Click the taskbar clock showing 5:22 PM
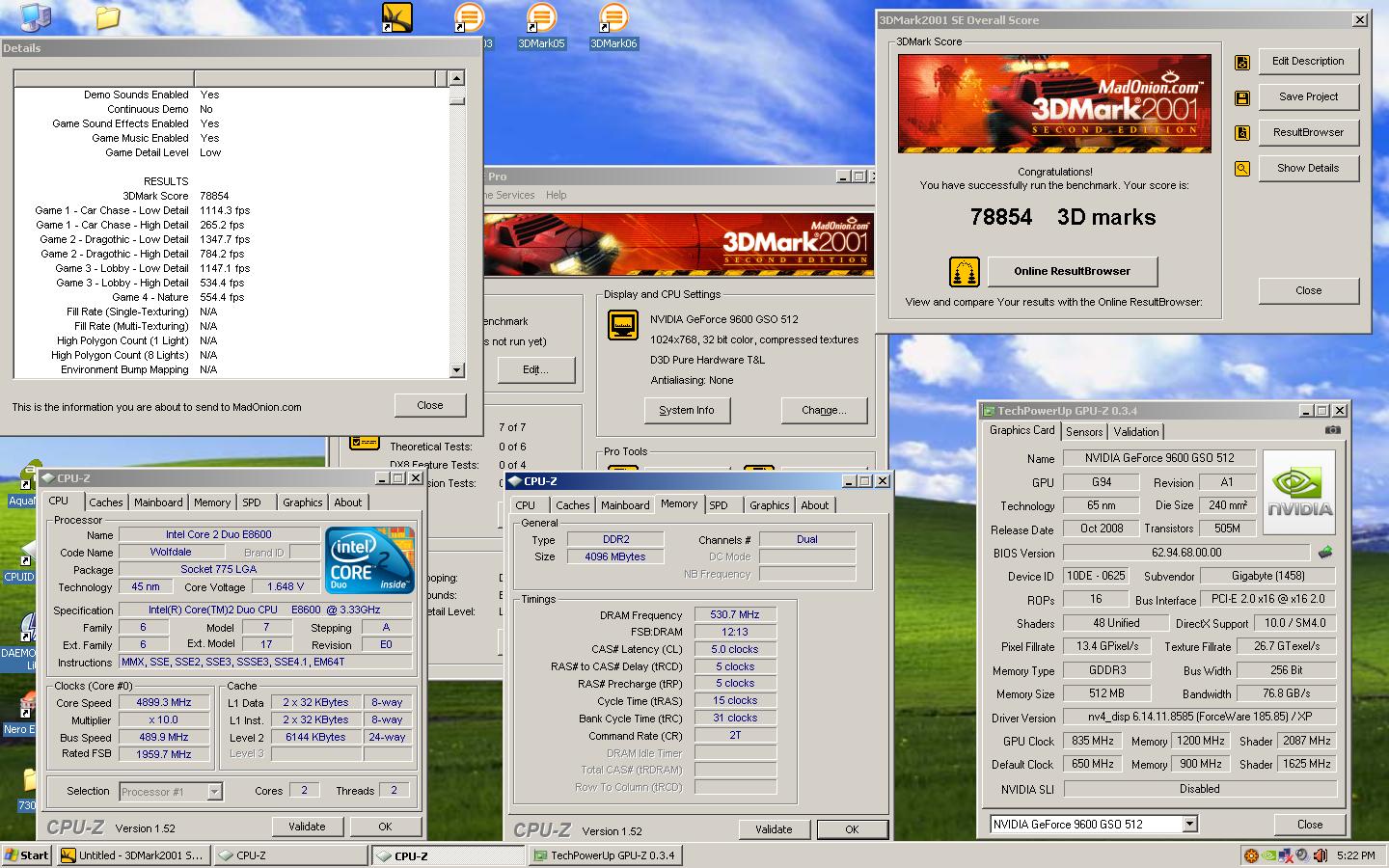The height and width of the screenshot is (868, 1389). tap(1356, 855)
